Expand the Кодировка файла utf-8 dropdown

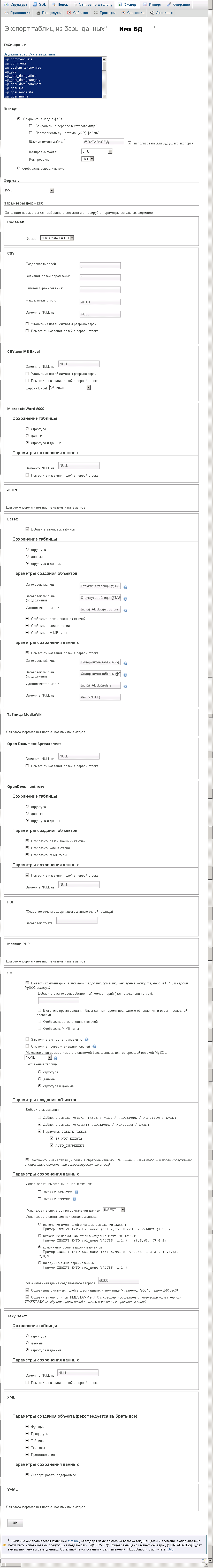coord(96,152)
